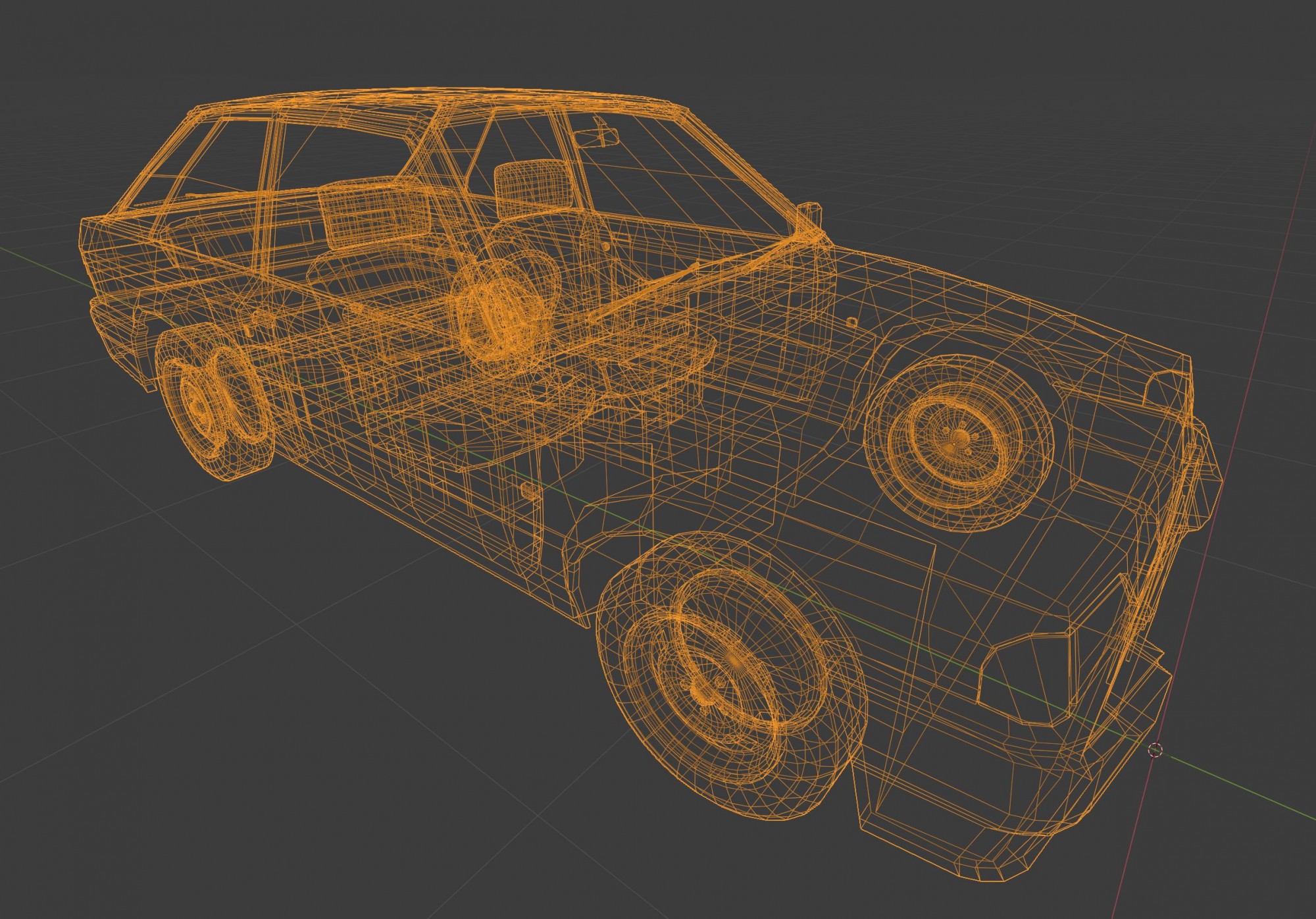Click the small door handle on the near door
Screen dimensions: 1316x919
pyautogui.click(x=528, y=490)
